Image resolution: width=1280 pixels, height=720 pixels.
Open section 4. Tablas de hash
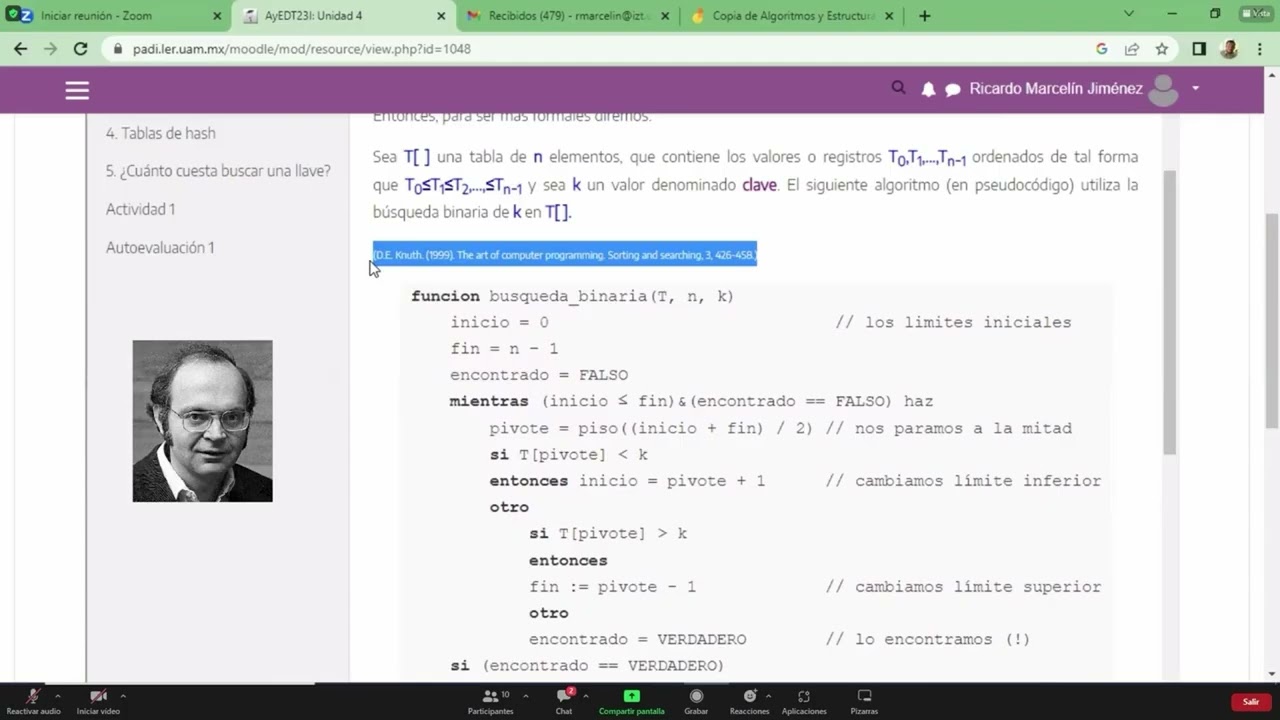coord(161,133)
